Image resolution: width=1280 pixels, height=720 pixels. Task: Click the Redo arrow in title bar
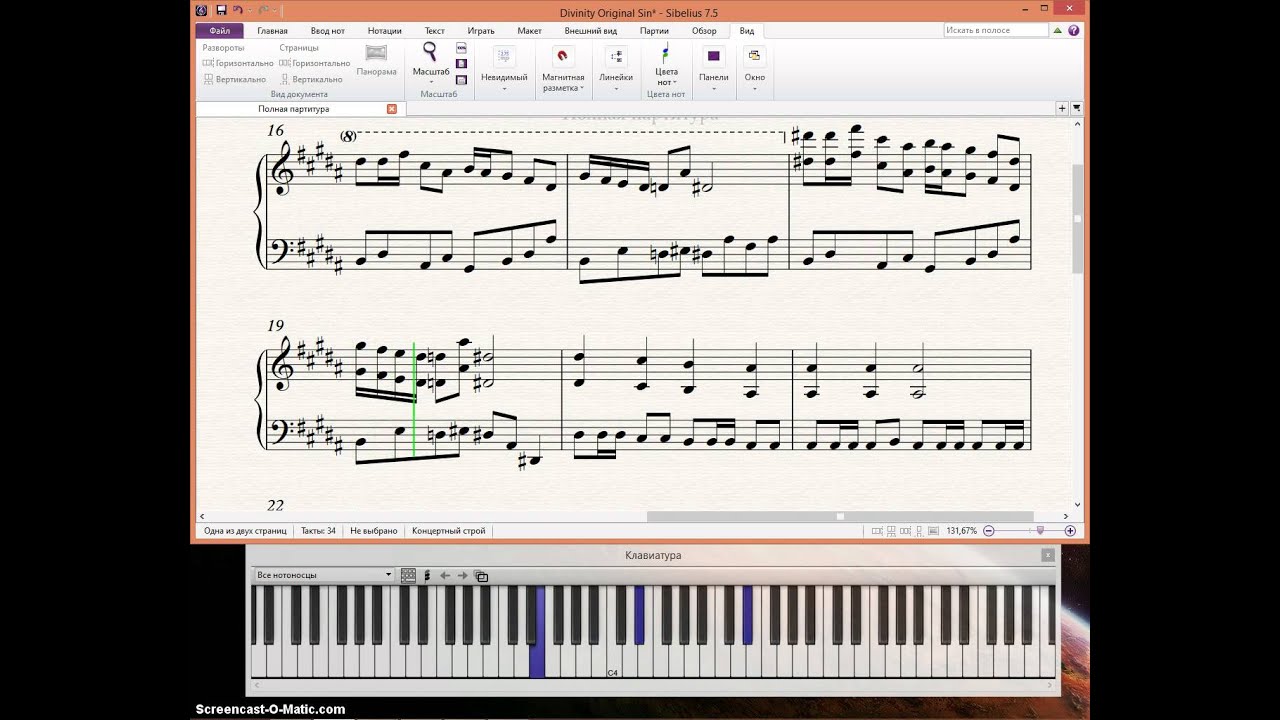pyautogui.click(x=264, y=10)
